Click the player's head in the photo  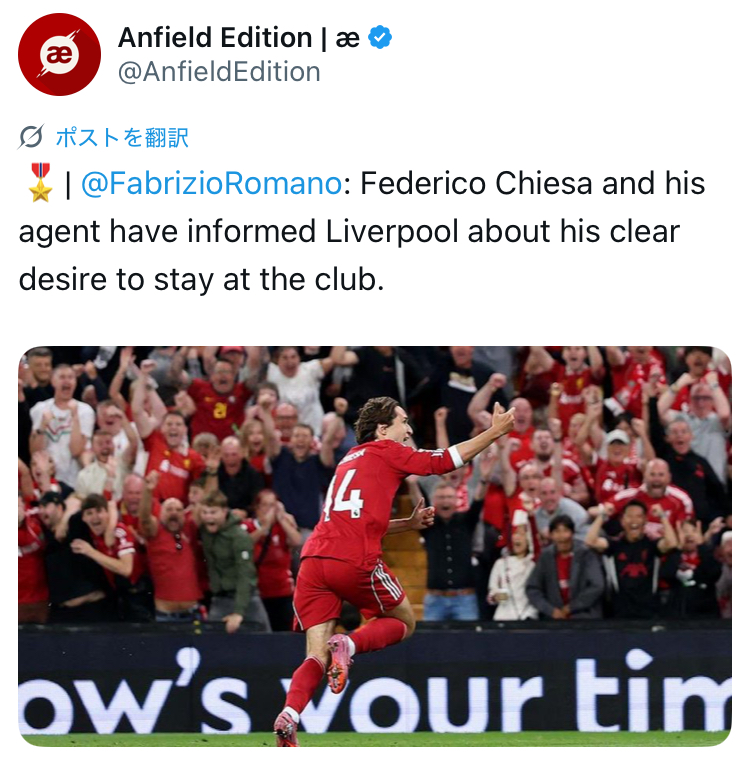click(x=383, y=421)
